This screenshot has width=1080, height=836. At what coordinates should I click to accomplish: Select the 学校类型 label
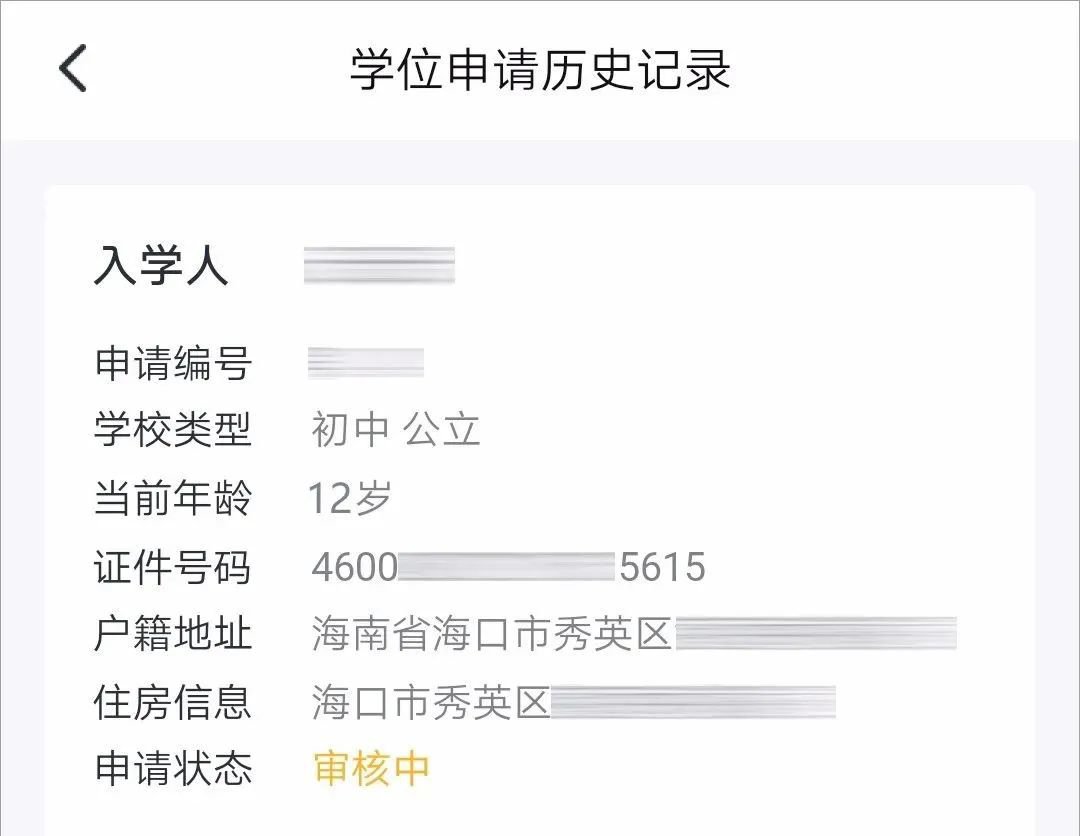click(x=172, y=430)
